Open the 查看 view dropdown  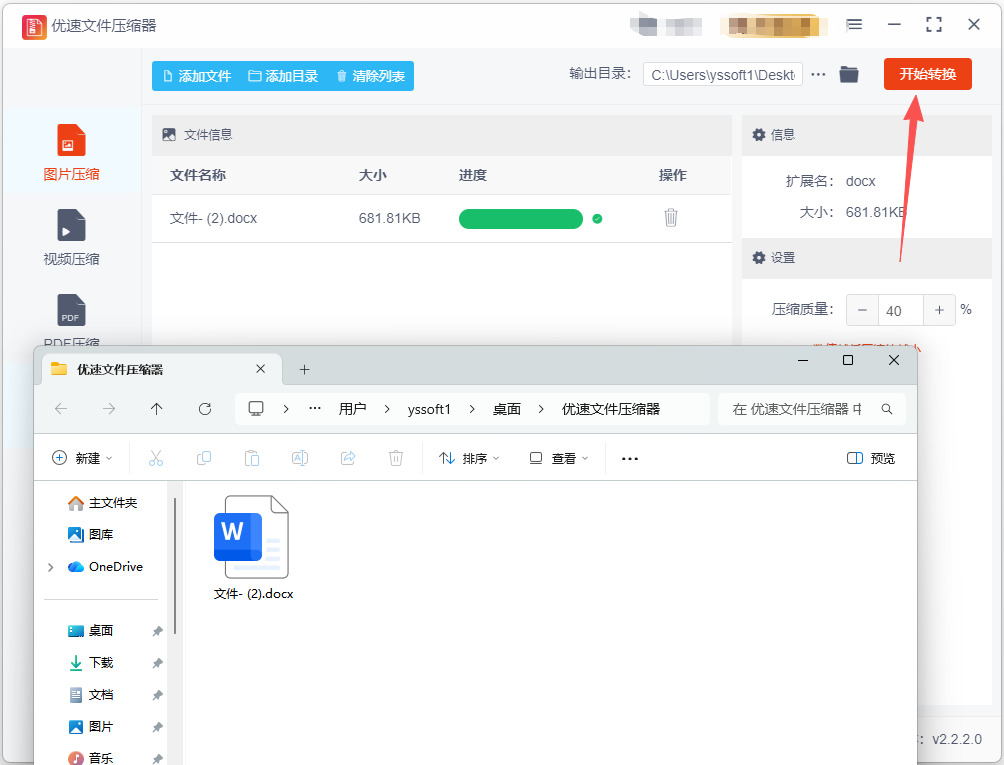coord(558,458)
